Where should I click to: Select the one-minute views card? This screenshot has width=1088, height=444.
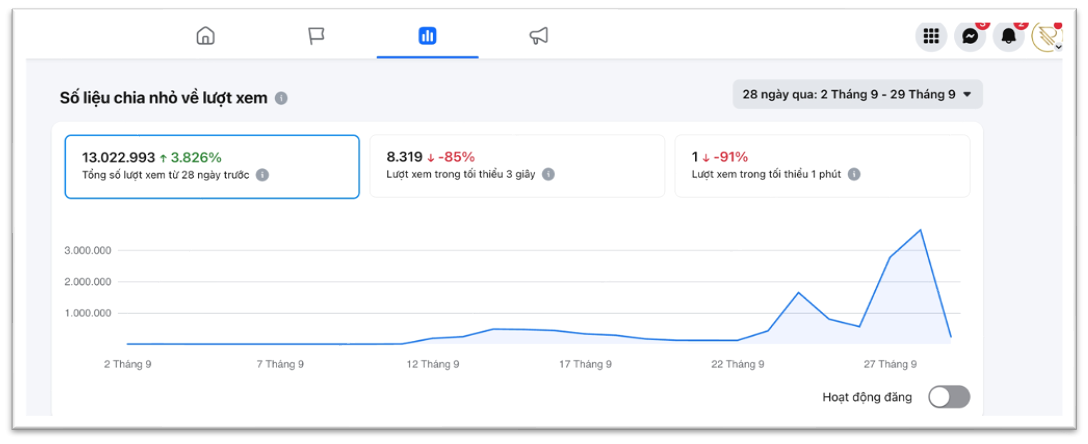pyautogui.click(x=822, y=166)
